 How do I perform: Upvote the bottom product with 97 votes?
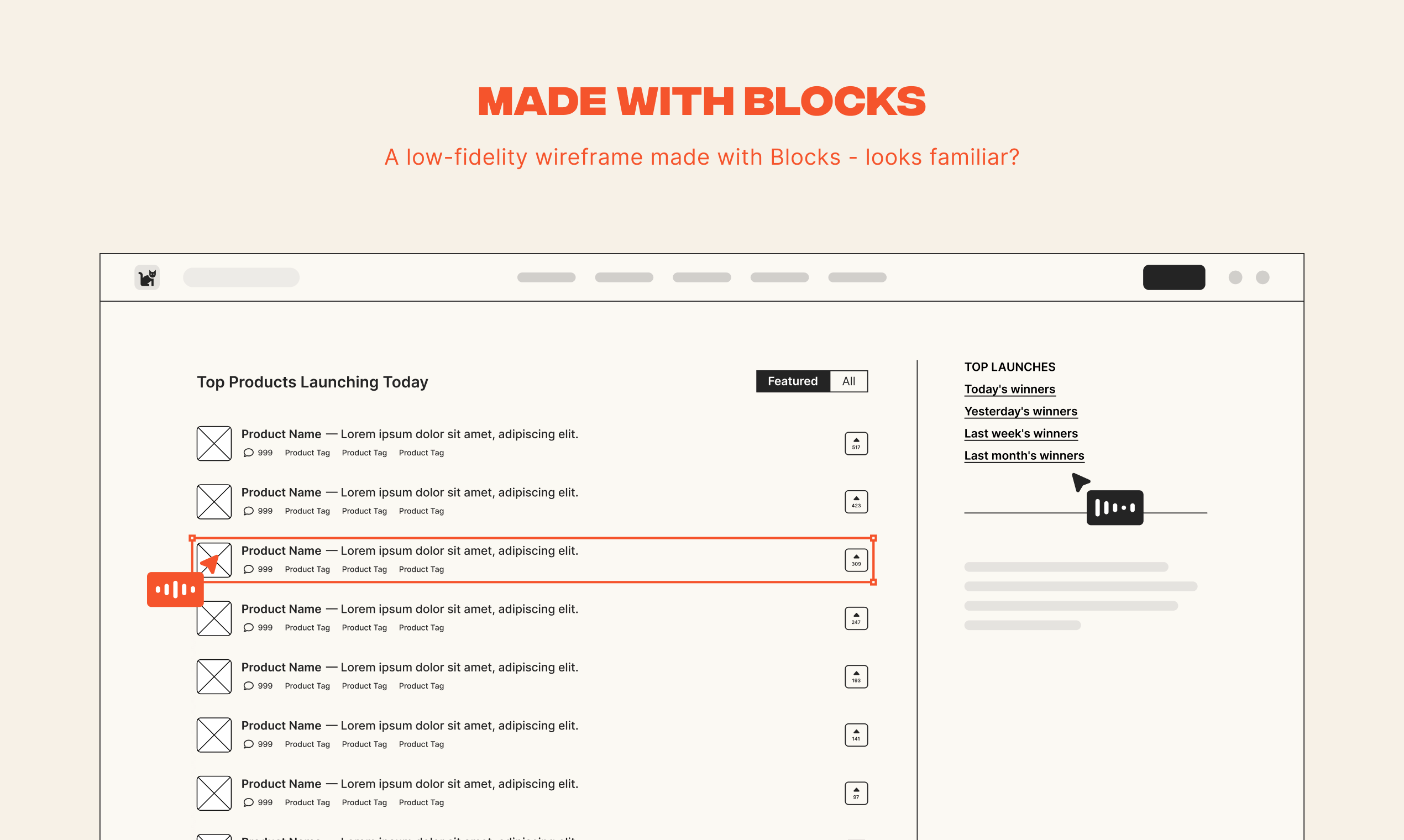(x=856, y=792)
